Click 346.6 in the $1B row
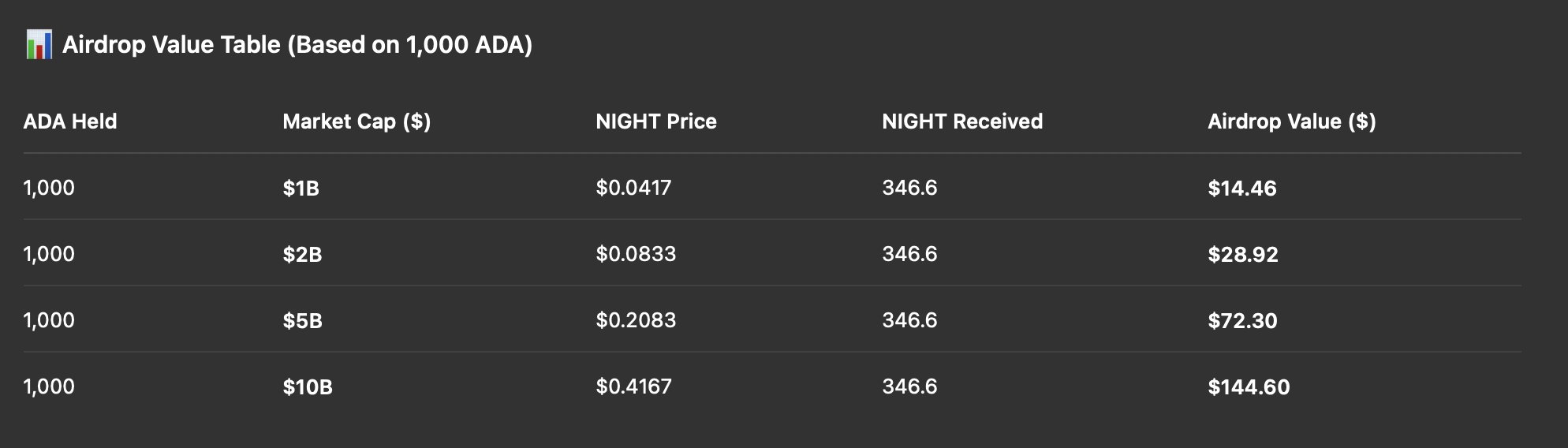Screen dimensions: 1568x448 [909, 188]
